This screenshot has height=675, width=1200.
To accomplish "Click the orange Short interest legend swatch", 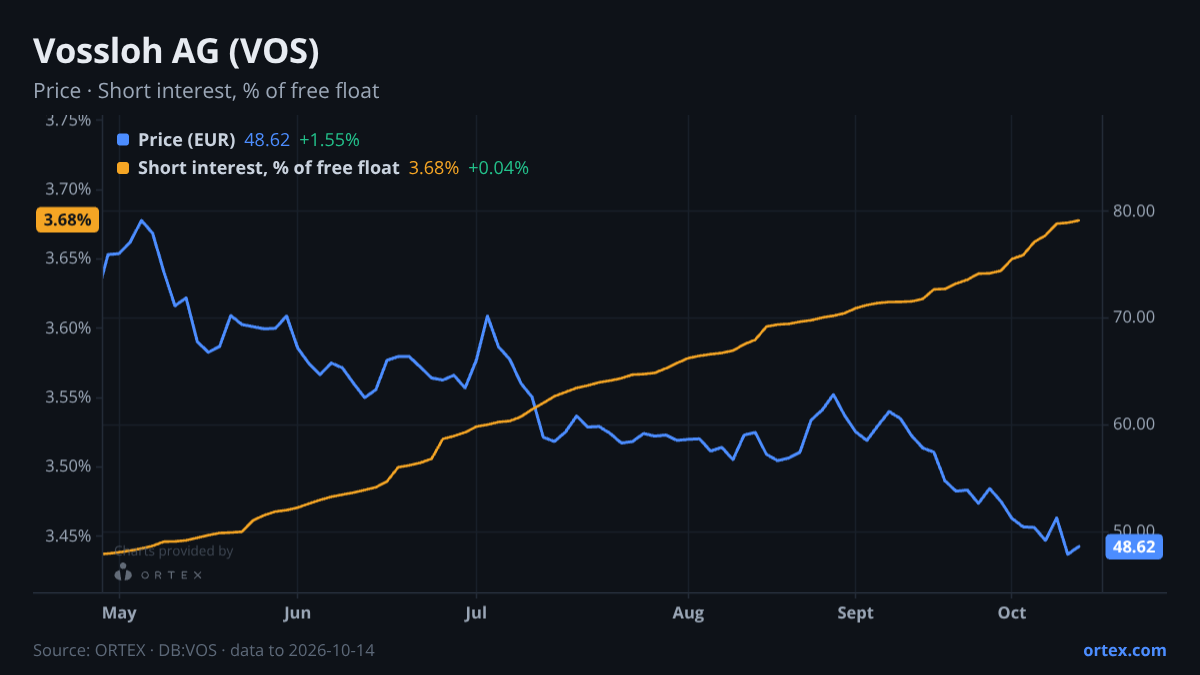I will (123, 167).
